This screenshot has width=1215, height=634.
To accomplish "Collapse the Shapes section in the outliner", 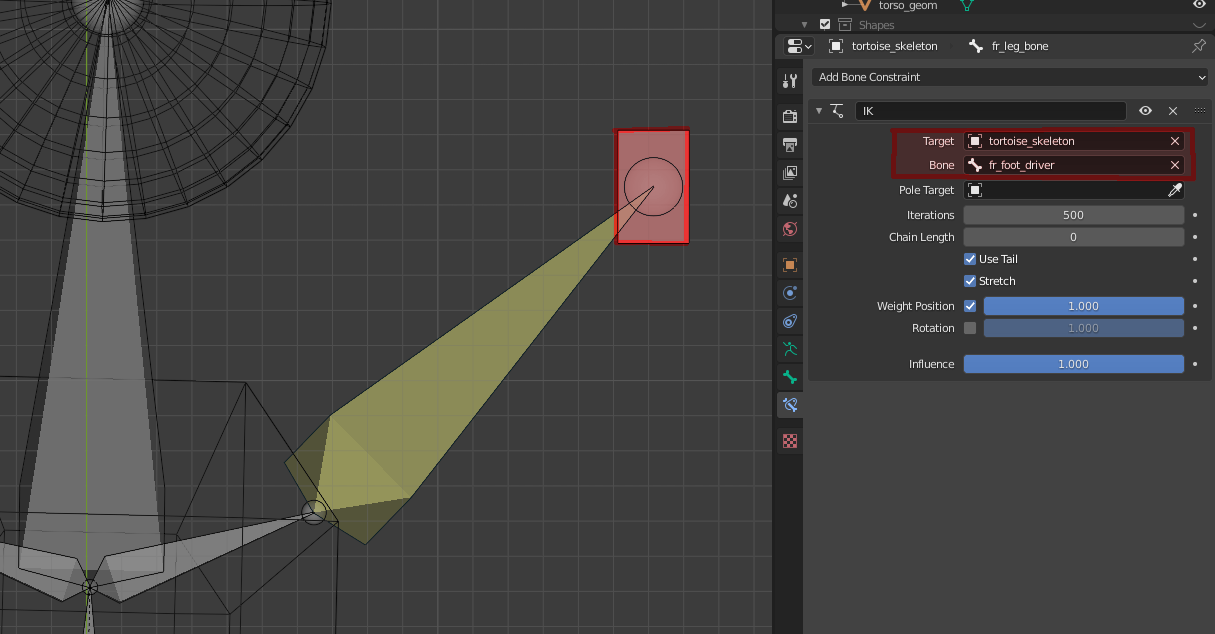I will click(x=804, y=24).
